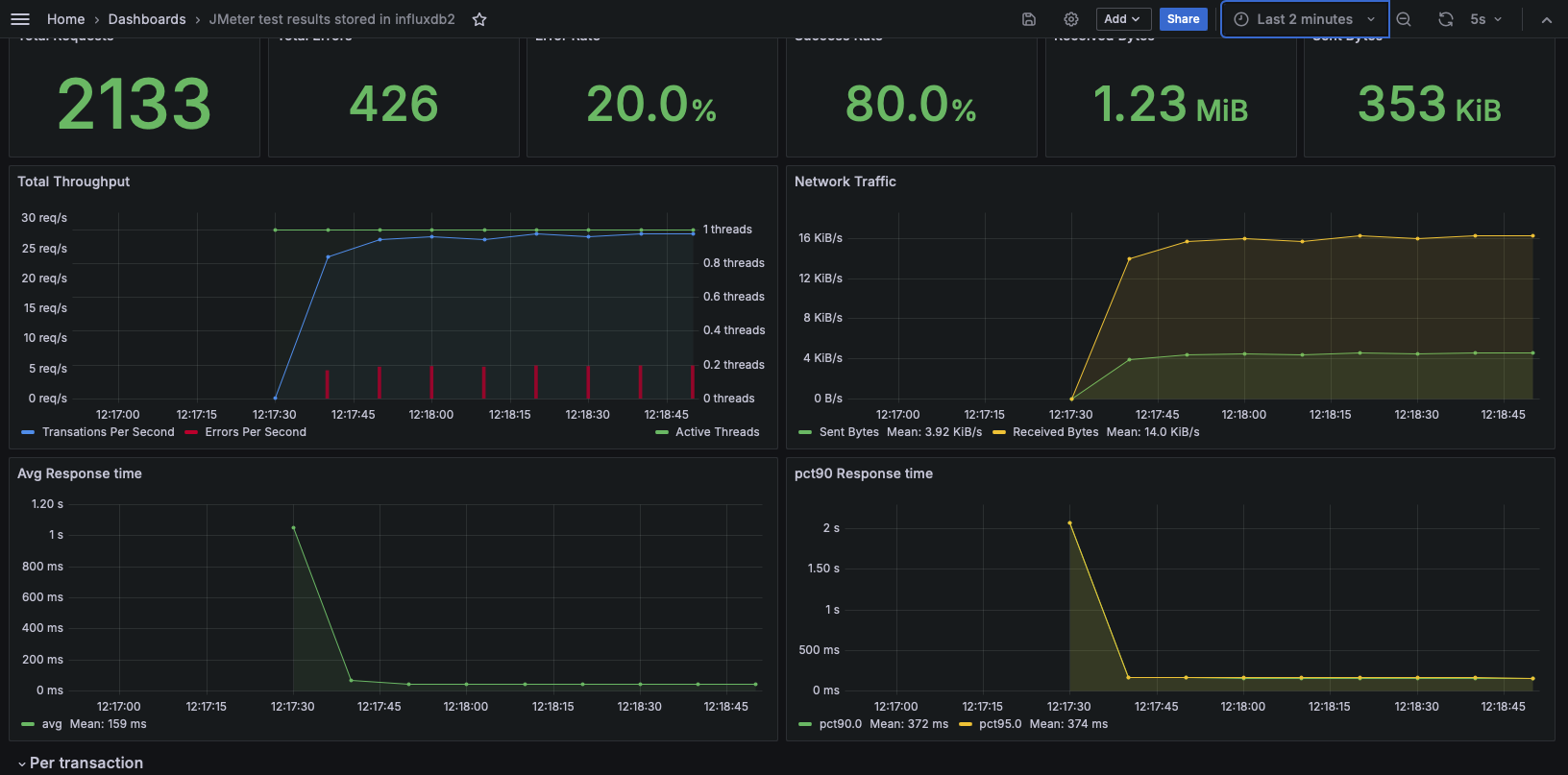Open dashboard settings gear icon
The height and width of the screenshot is (775, 1568).
(x=1071, y=19)
